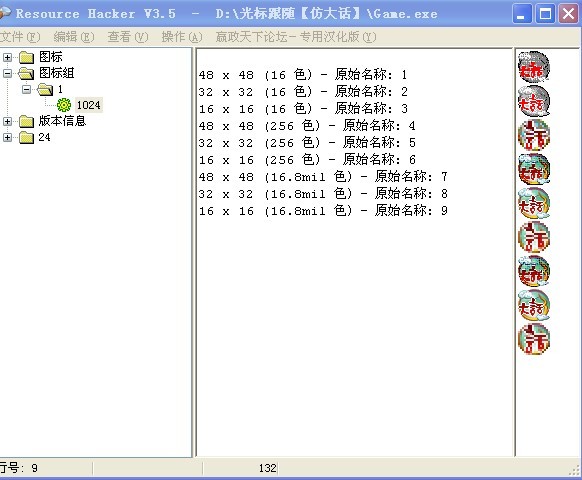Click the second 32x32 16-color icon preview

point(534,101)
